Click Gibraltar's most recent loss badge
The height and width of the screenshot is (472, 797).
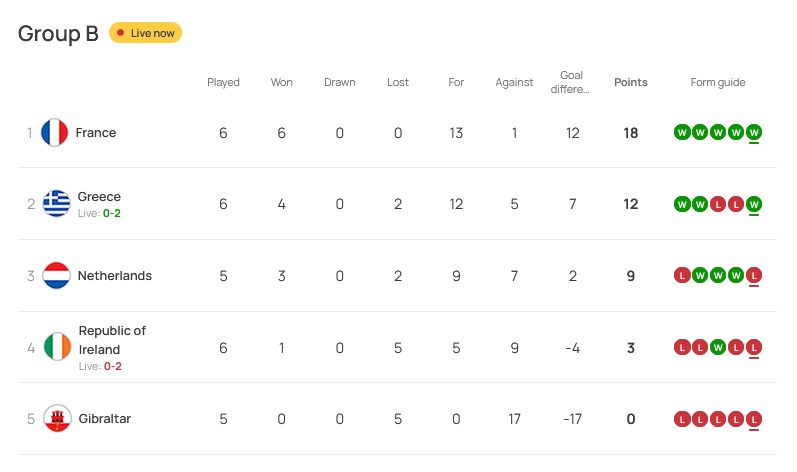(754, 419)
